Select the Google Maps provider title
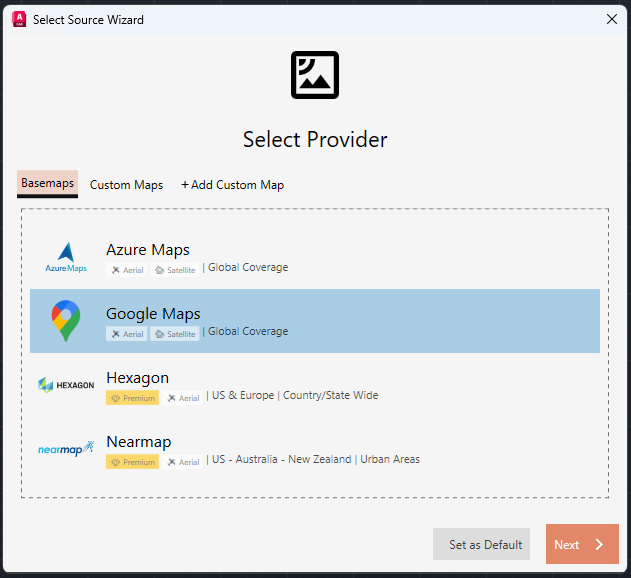The image size is (631, 578). [x=153, y=314]
